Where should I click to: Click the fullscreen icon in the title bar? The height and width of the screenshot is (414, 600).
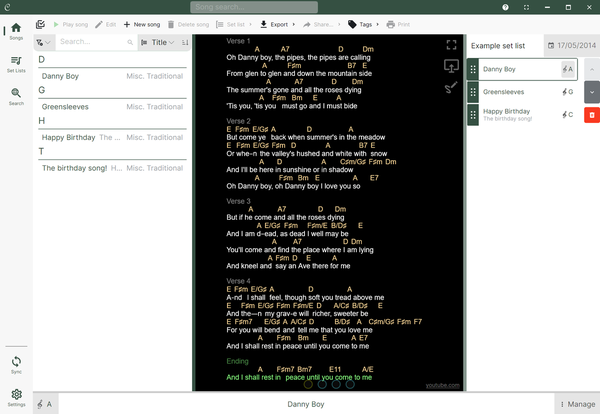[527, 7]
